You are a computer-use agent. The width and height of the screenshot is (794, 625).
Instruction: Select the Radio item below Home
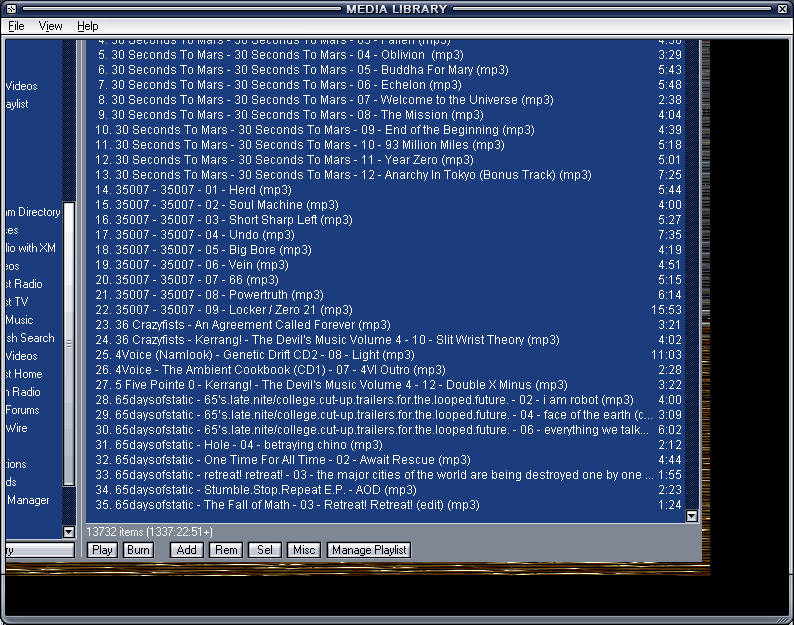[23, 392]
